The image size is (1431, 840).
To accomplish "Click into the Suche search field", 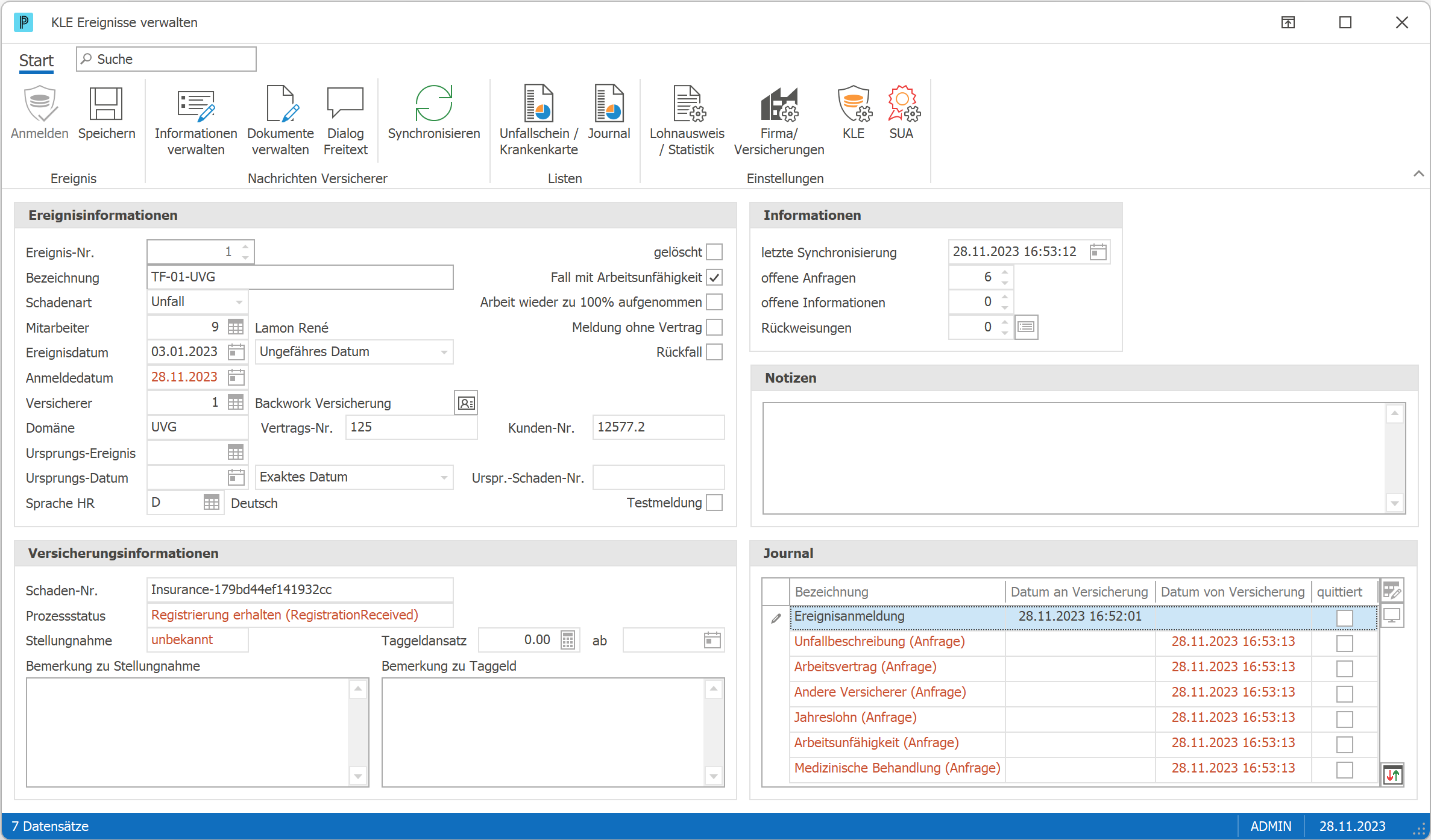I will 166,59.
